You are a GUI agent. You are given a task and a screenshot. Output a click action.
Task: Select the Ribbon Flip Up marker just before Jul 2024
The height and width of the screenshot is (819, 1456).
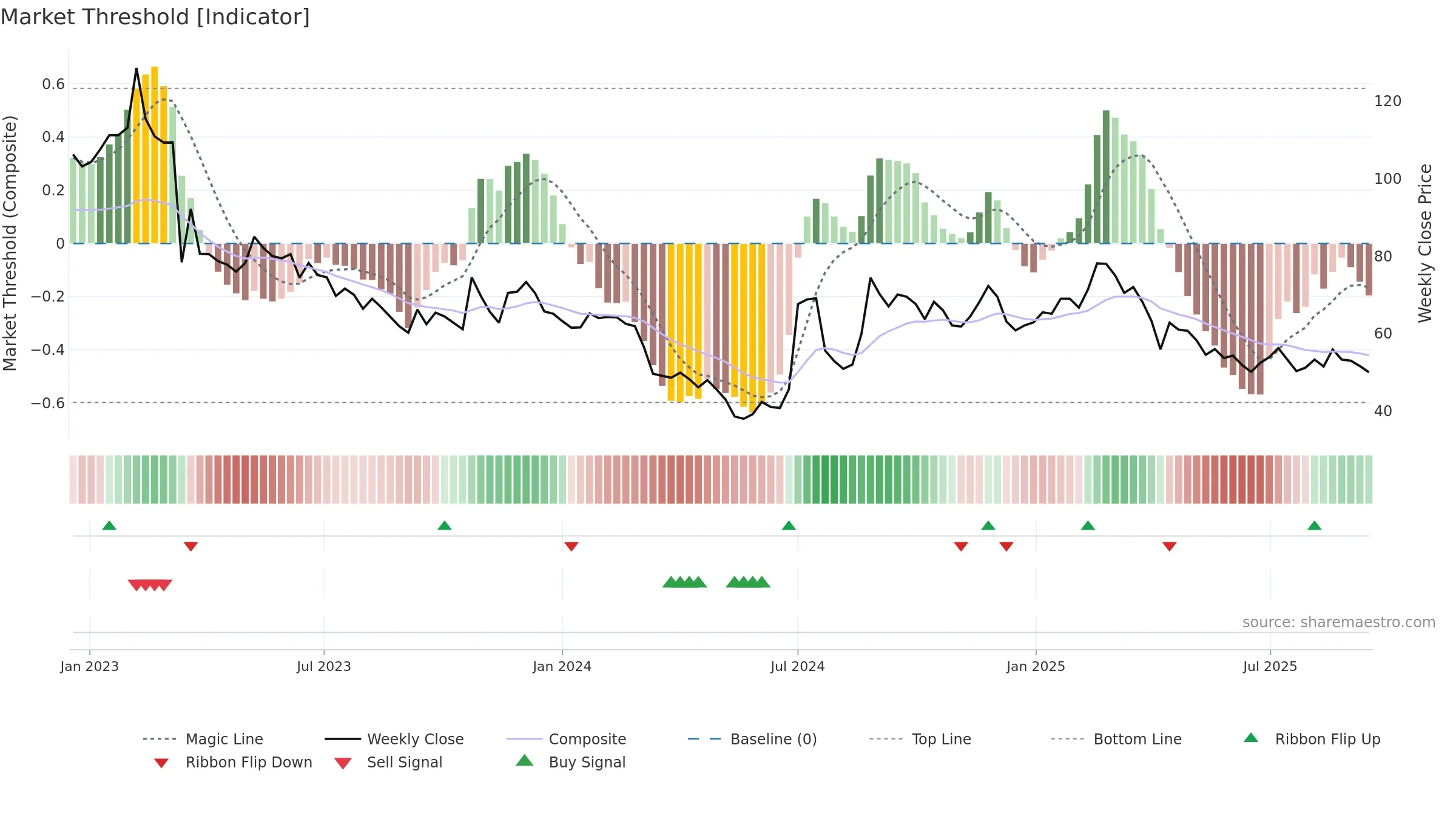tap(789, 525)
